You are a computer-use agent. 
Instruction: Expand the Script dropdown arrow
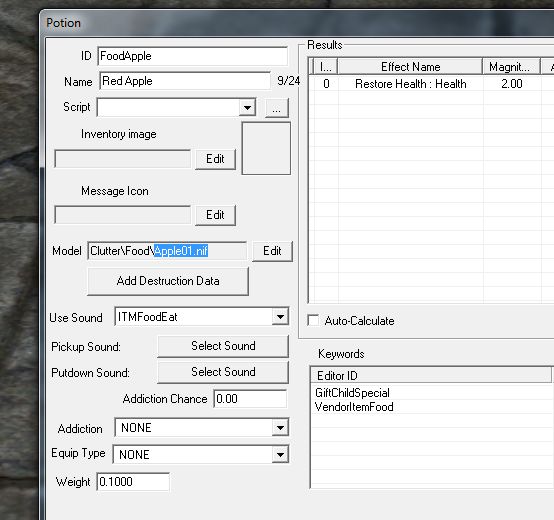(x=247, y=107)
